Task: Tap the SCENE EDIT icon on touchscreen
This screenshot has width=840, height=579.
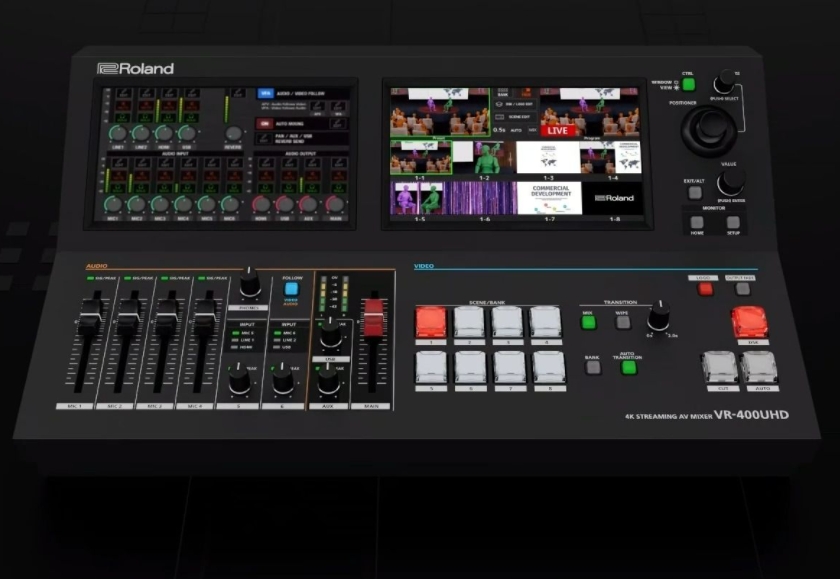Action: [515, 117]
